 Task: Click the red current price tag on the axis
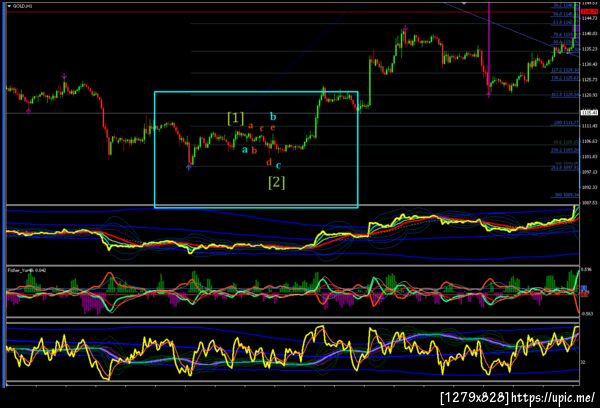[x=587, y=13]
